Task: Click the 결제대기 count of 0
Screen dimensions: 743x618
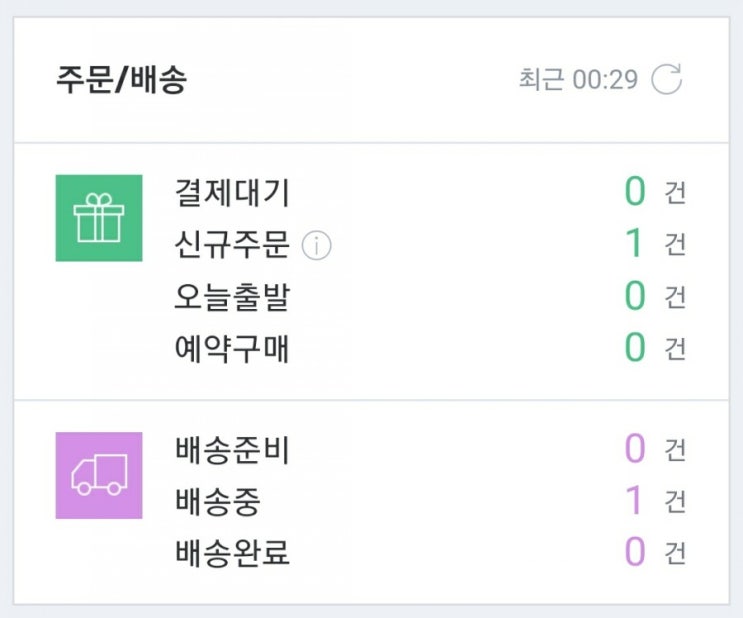Action: coord(635,192)
